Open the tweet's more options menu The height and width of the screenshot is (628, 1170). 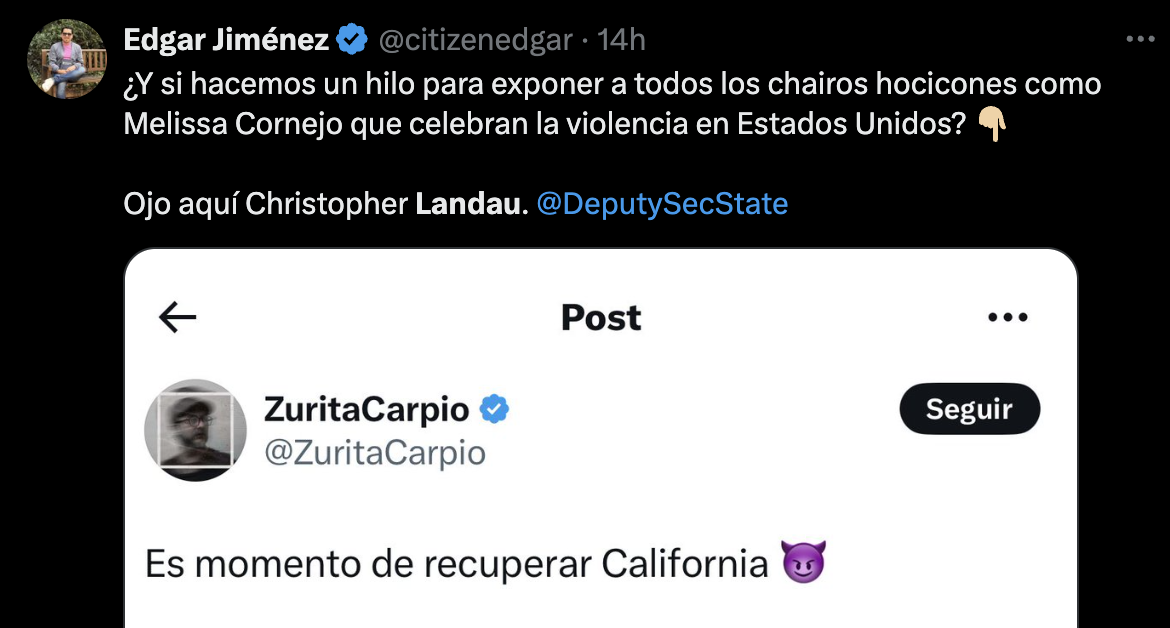click(1140, 40)
